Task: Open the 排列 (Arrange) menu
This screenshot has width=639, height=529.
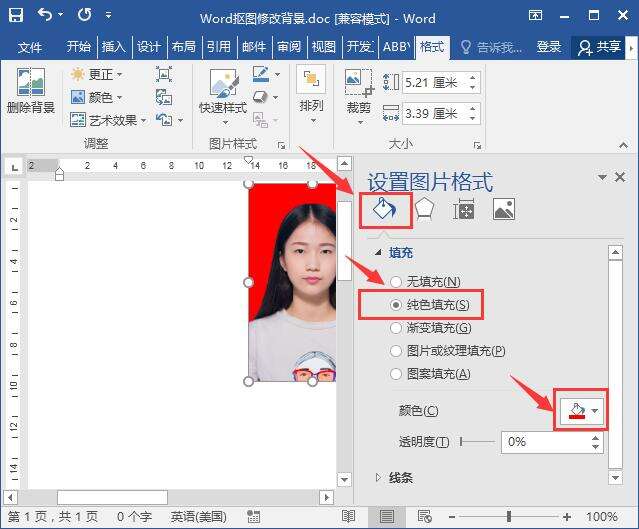Action: coord(312,95)
